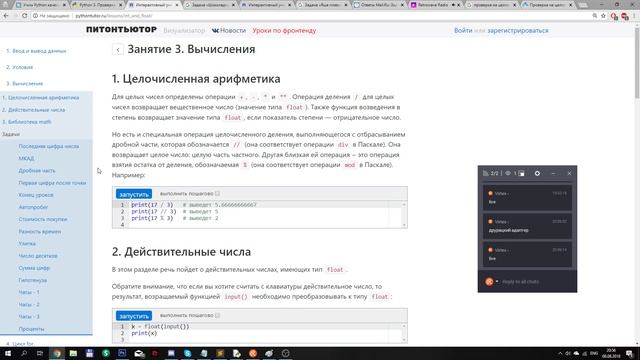Click the viewers eye icon in the chat widget
Image resolution: width=640 pixels, height=360 pixels.
point(508,173)
